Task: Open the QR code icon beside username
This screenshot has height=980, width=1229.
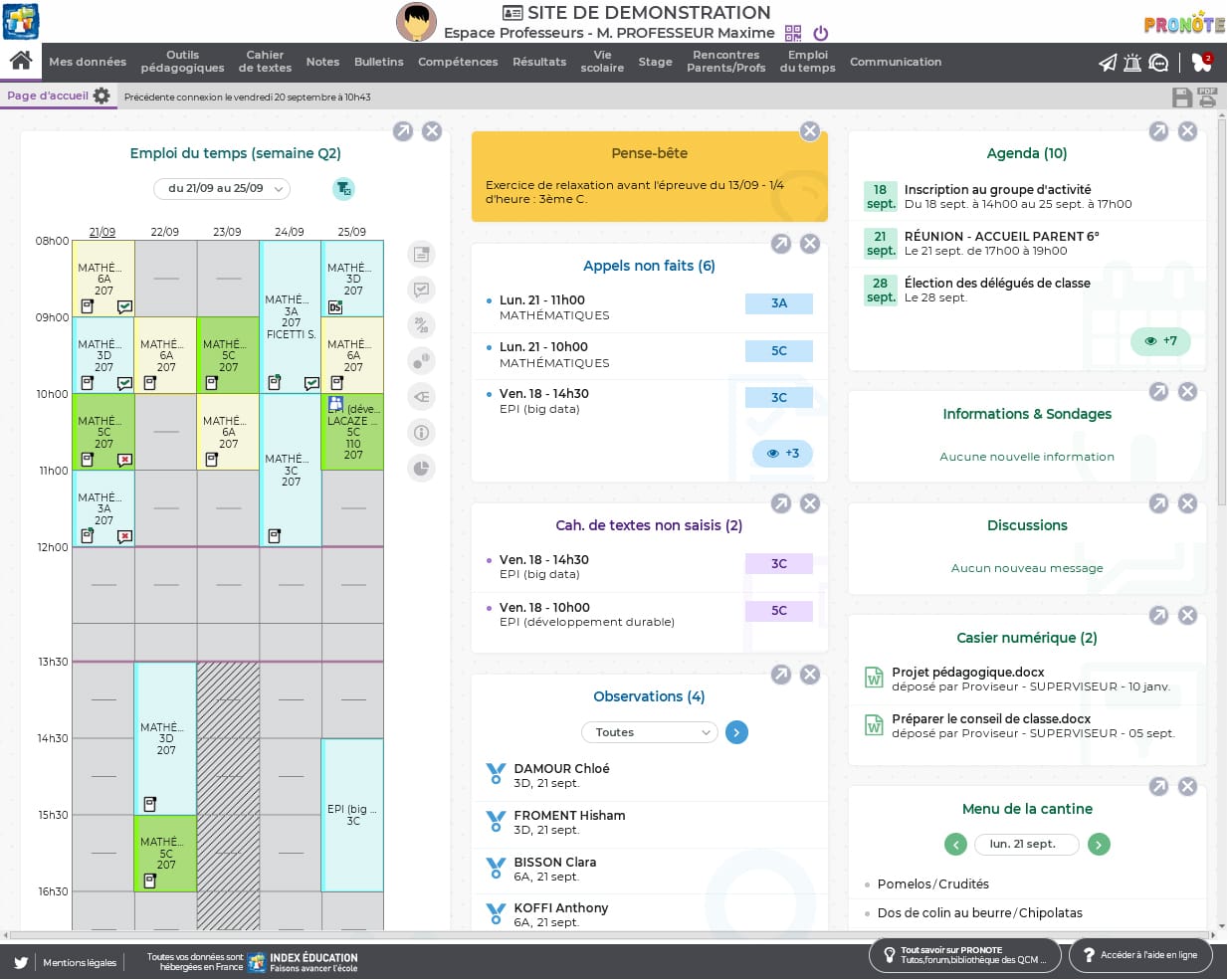Action: point(793,34)
